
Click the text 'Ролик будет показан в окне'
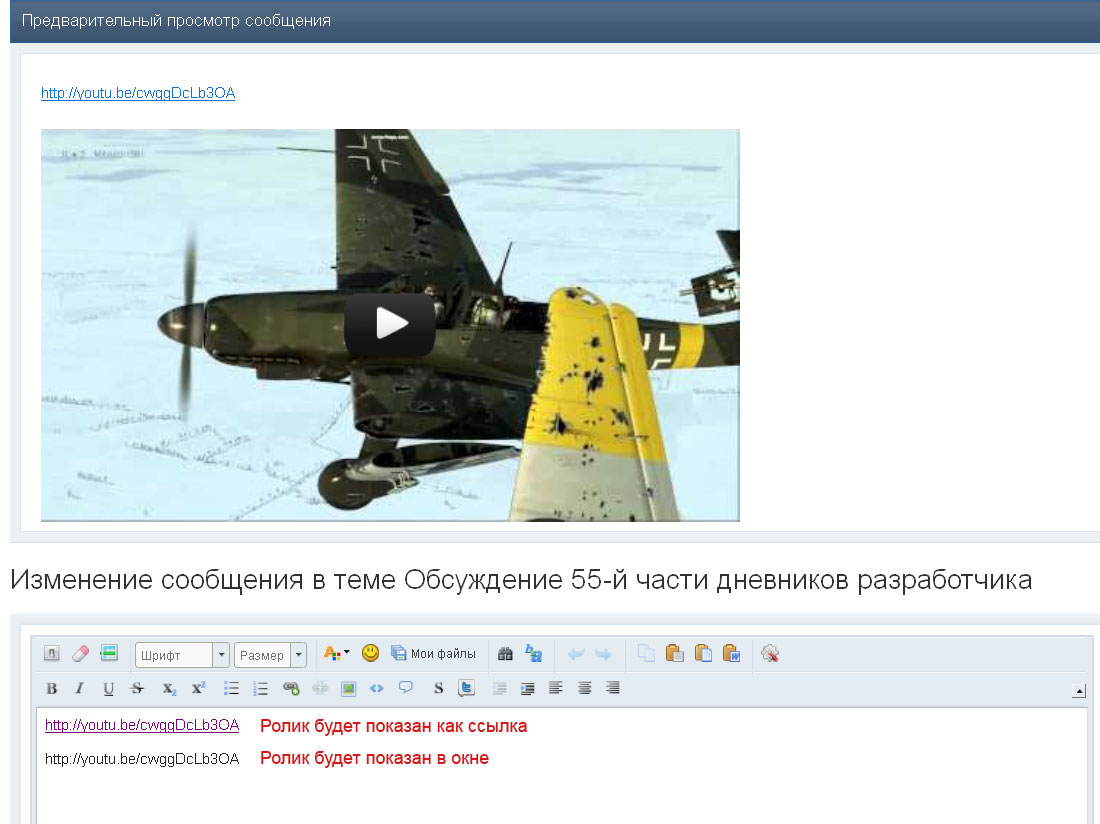click(375, 758)
